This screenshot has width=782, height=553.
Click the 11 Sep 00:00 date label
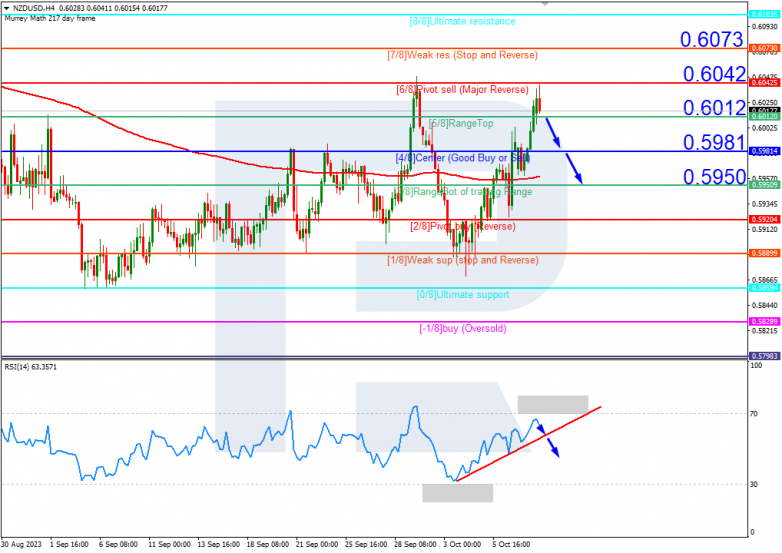(169, 545)
